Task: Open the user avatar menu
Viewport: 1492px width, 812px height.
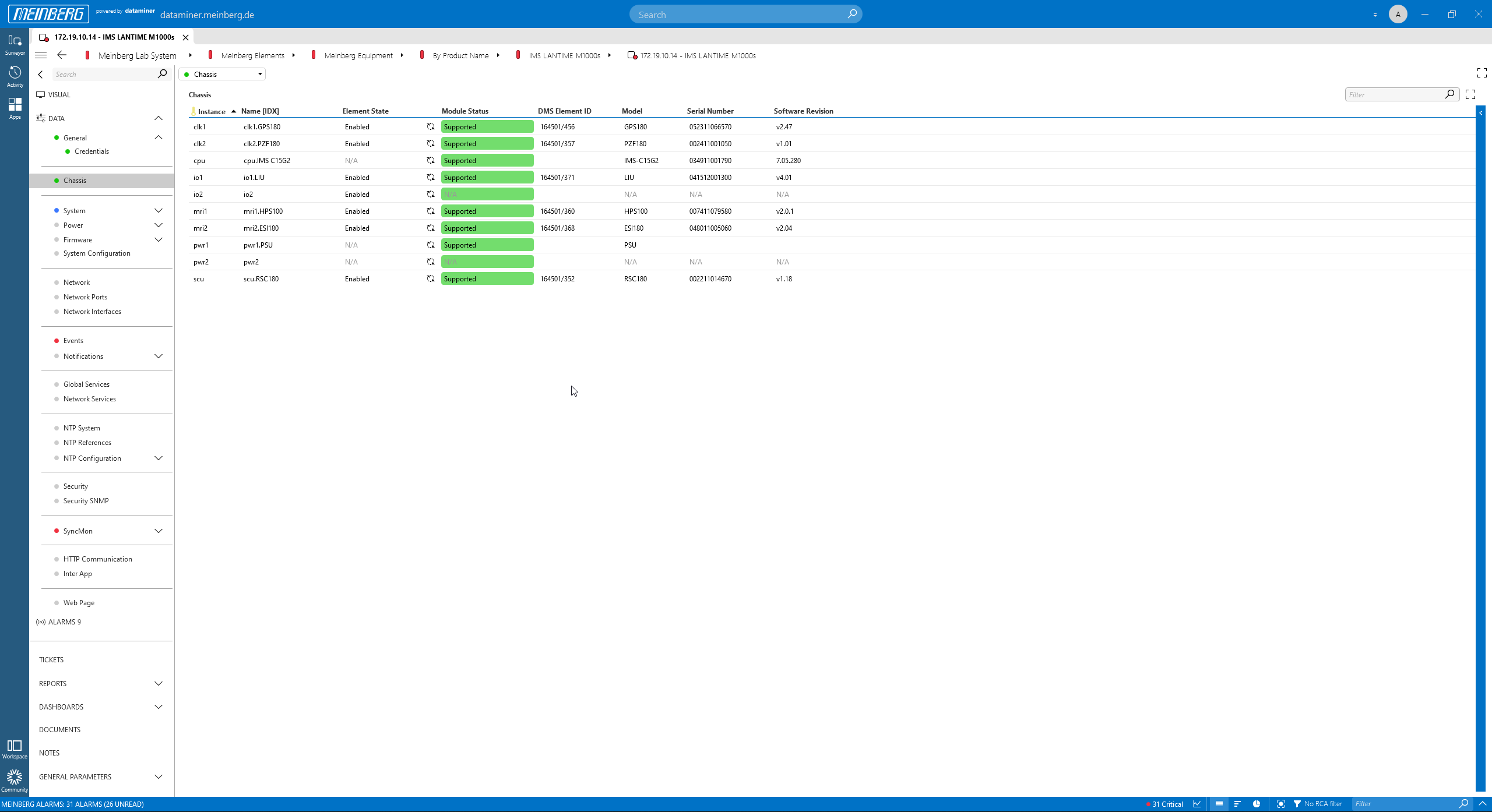Action: coord(1398,14)
